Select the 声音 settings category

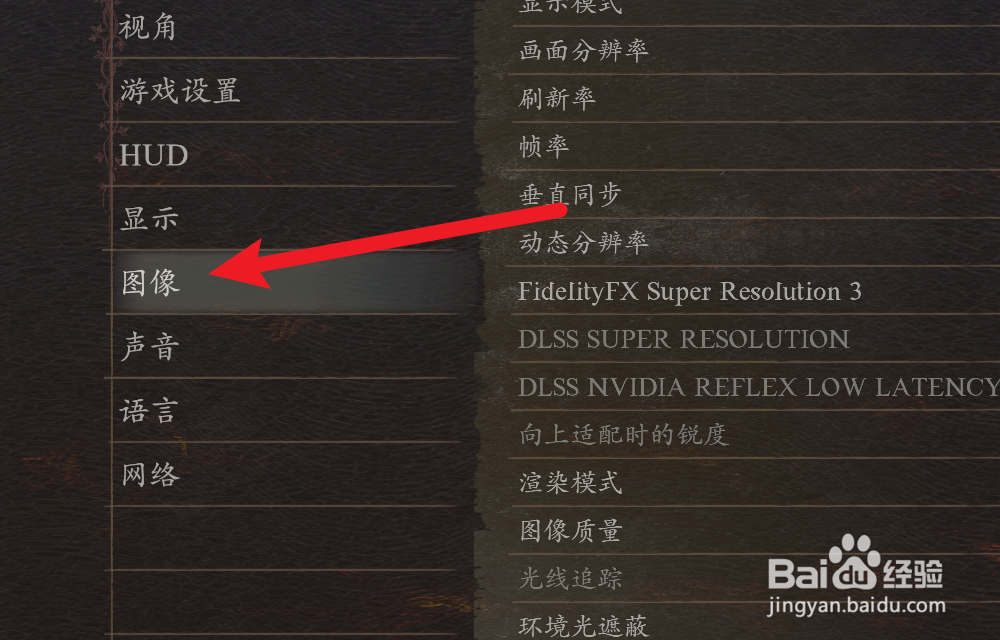coord(285,346)
